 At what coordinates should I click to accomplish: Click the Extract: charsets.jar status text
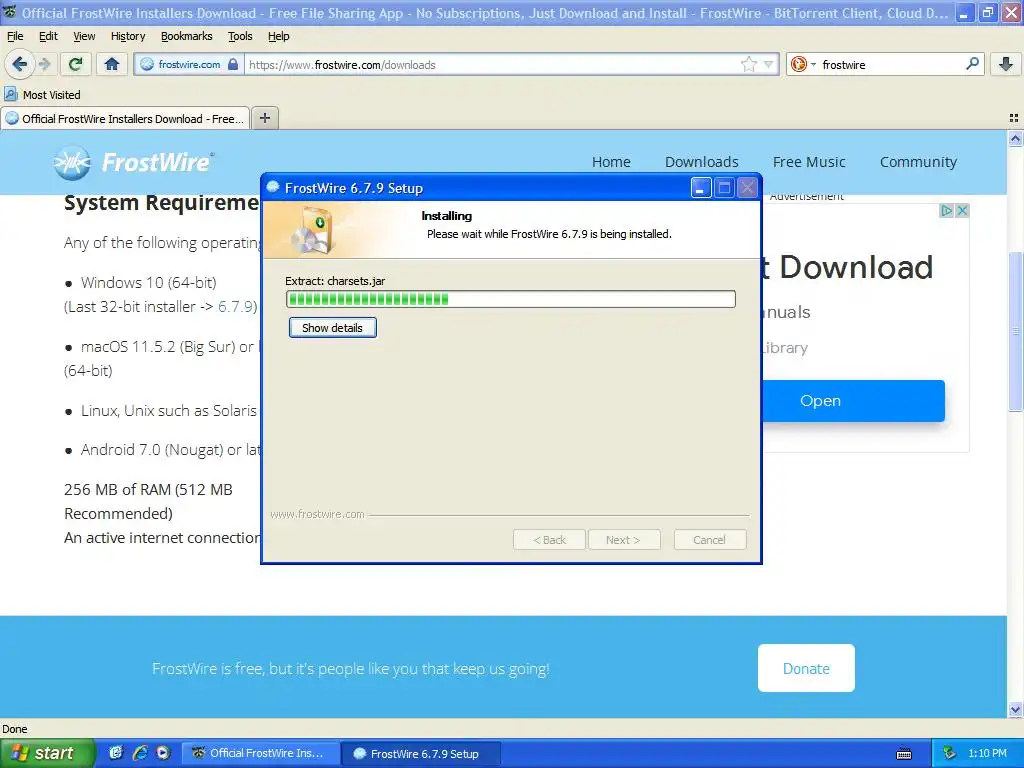335,281
